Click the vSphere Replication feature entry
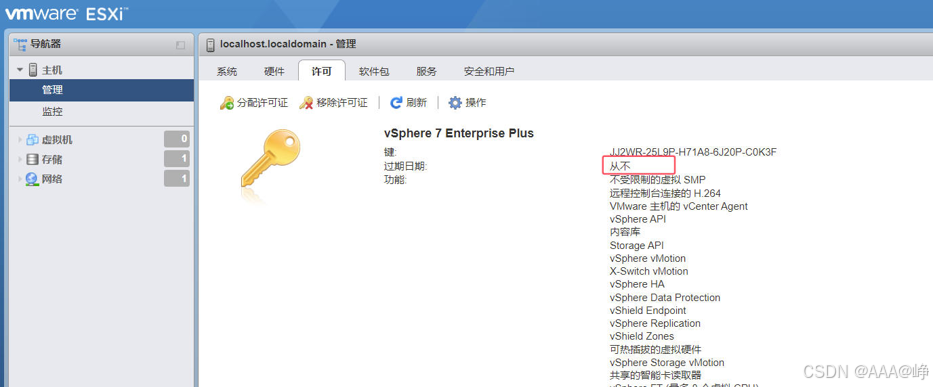933x387 pixels. (655, 323)
